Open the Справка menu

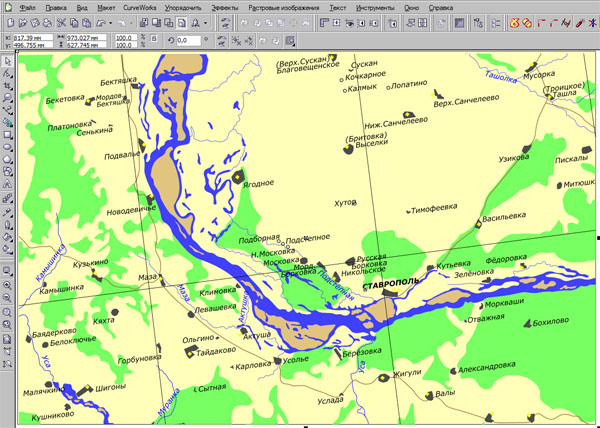tap(440, 7)
